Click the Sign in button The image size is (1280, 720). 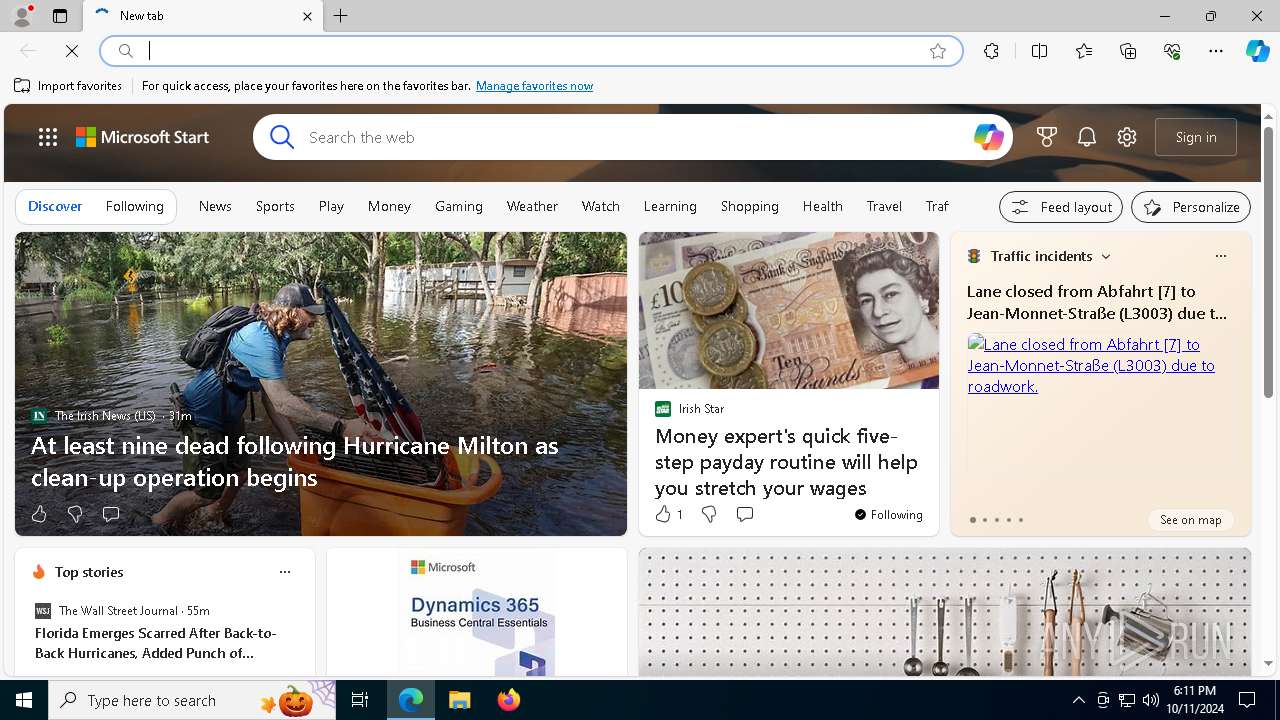[1196, 137]
